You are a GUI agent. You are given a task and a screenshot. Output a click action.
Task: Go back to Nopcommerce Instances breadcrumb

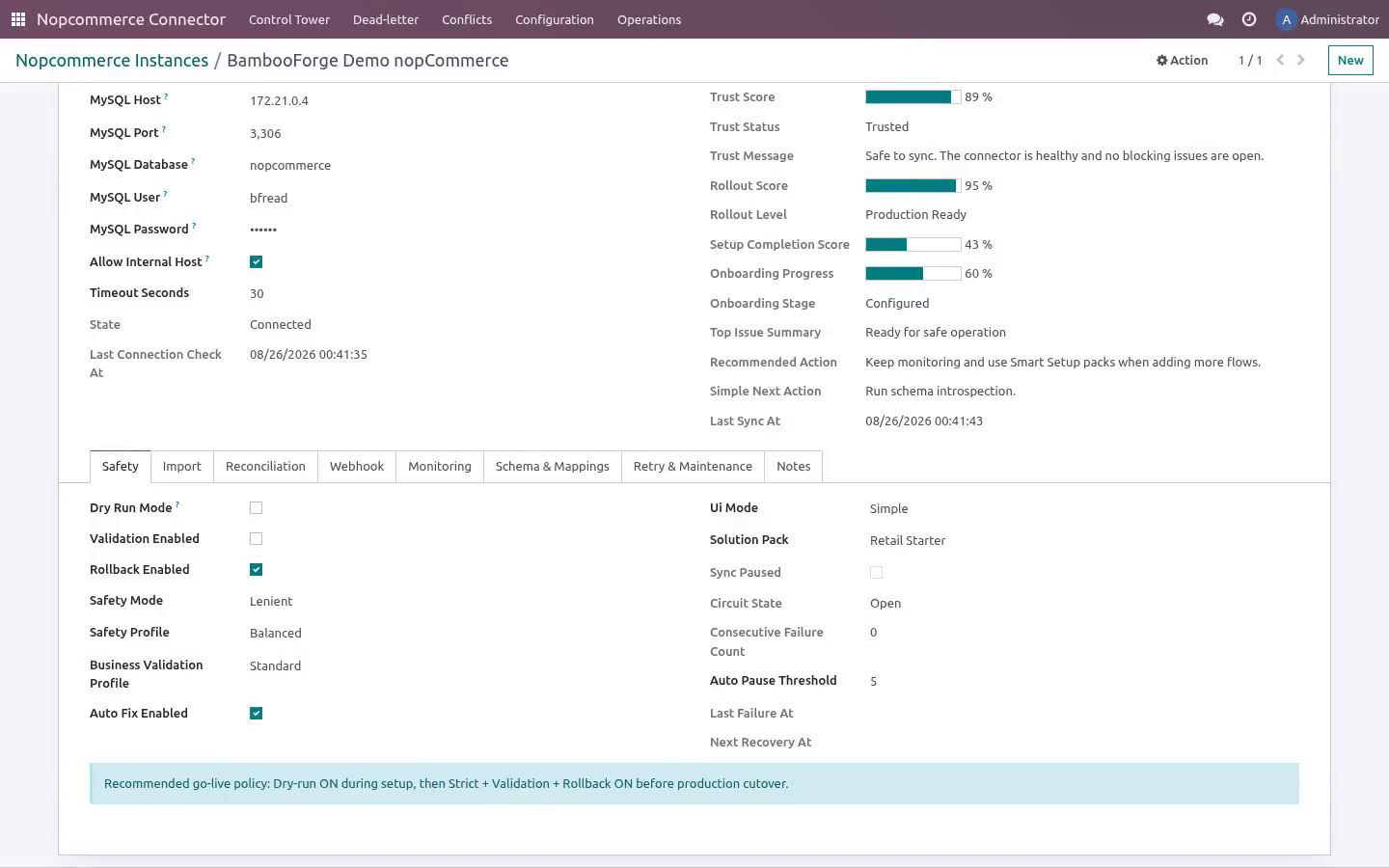[x=112, y=60]
